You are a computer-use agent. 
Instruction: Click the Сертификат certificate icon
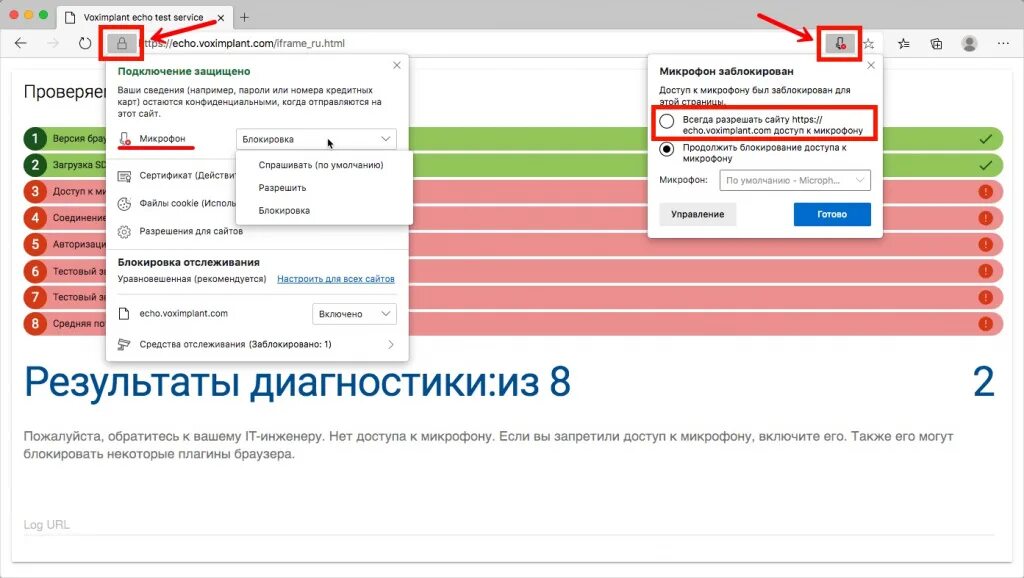(x=124, y=176)
